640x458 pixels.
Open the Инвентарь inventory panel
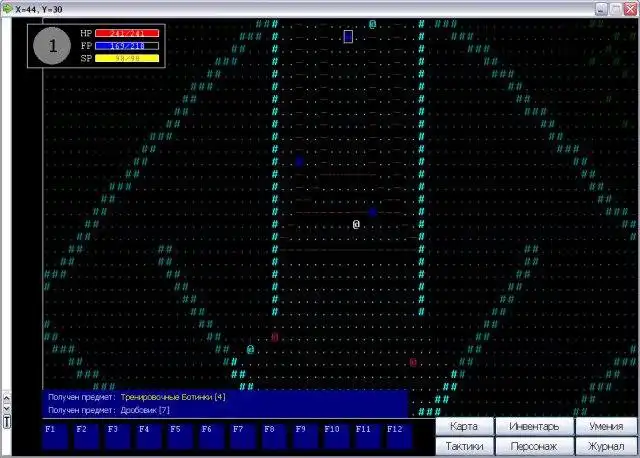tap(534, 427)
